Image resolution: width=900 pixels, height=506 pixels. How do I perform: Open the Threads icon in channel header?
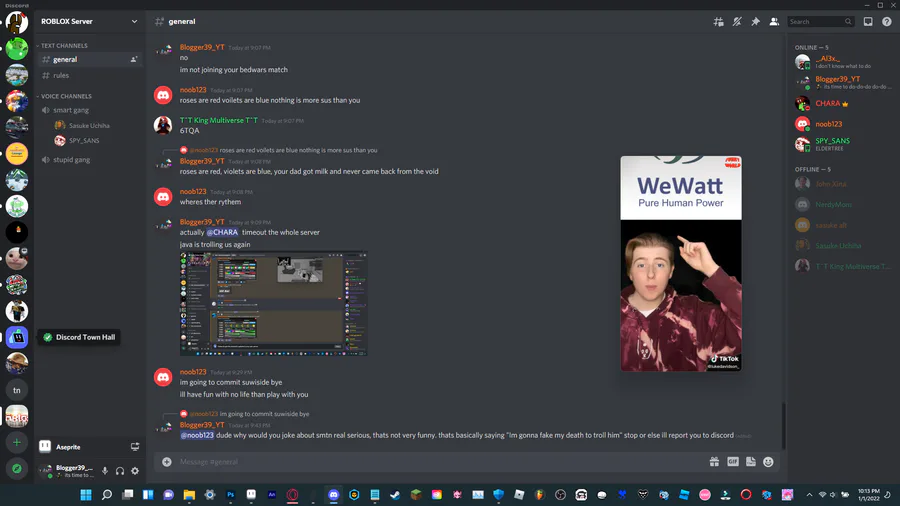(x=718, y=22)
